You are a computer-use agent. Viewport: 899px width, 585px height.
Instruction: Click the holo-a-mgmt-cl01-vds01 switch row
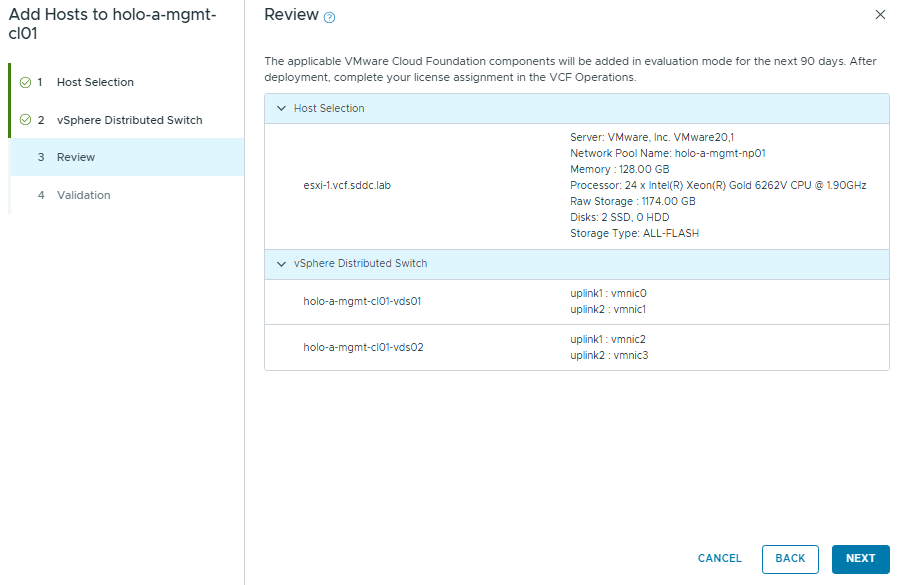[362, 301]
